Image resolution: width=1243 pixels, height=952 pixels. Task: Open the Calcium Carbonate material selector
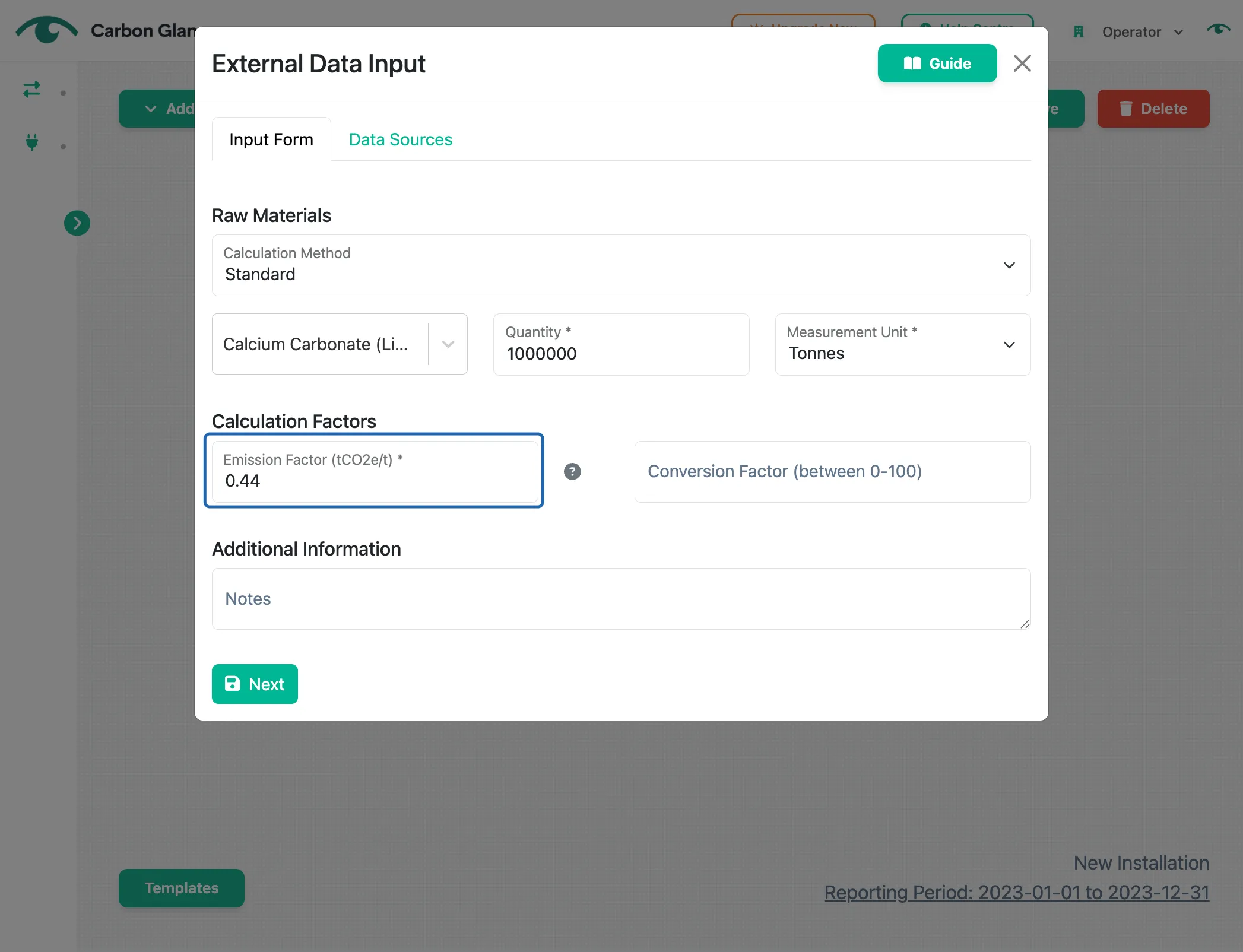pos(340,344)
